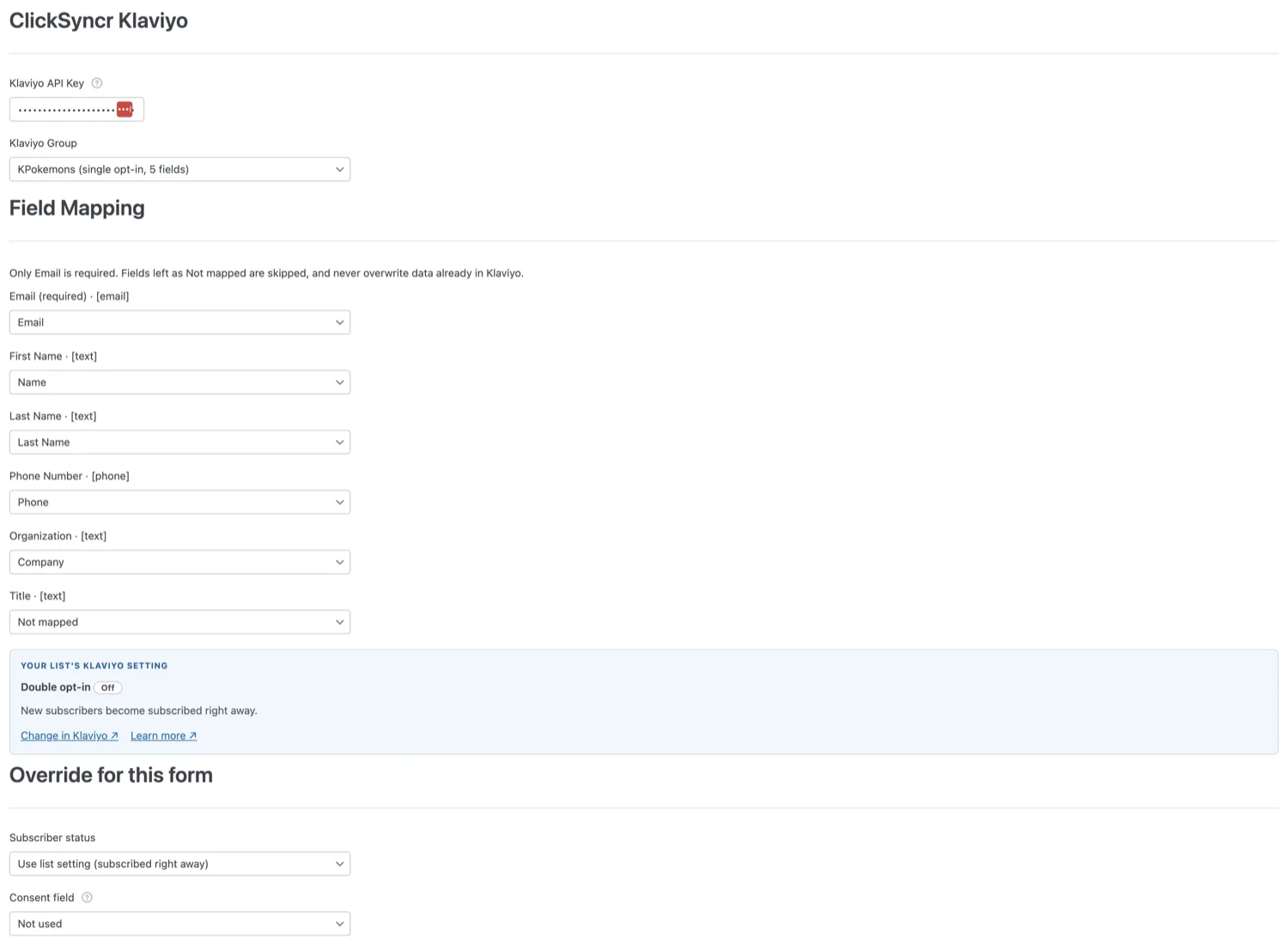Click the Only Email is required note
Screen dimensions: 1288x945
tap(266, 273)
